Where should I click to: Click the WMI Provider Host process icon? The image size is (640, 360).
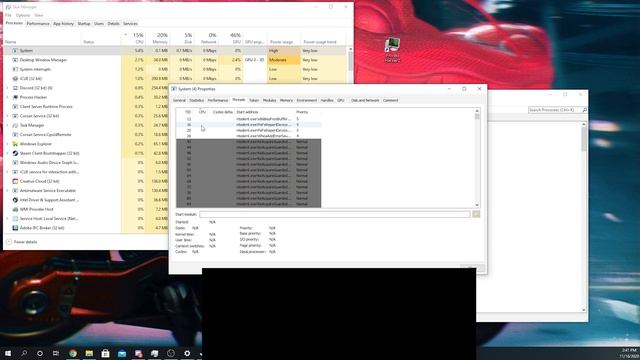coord(15,209)
